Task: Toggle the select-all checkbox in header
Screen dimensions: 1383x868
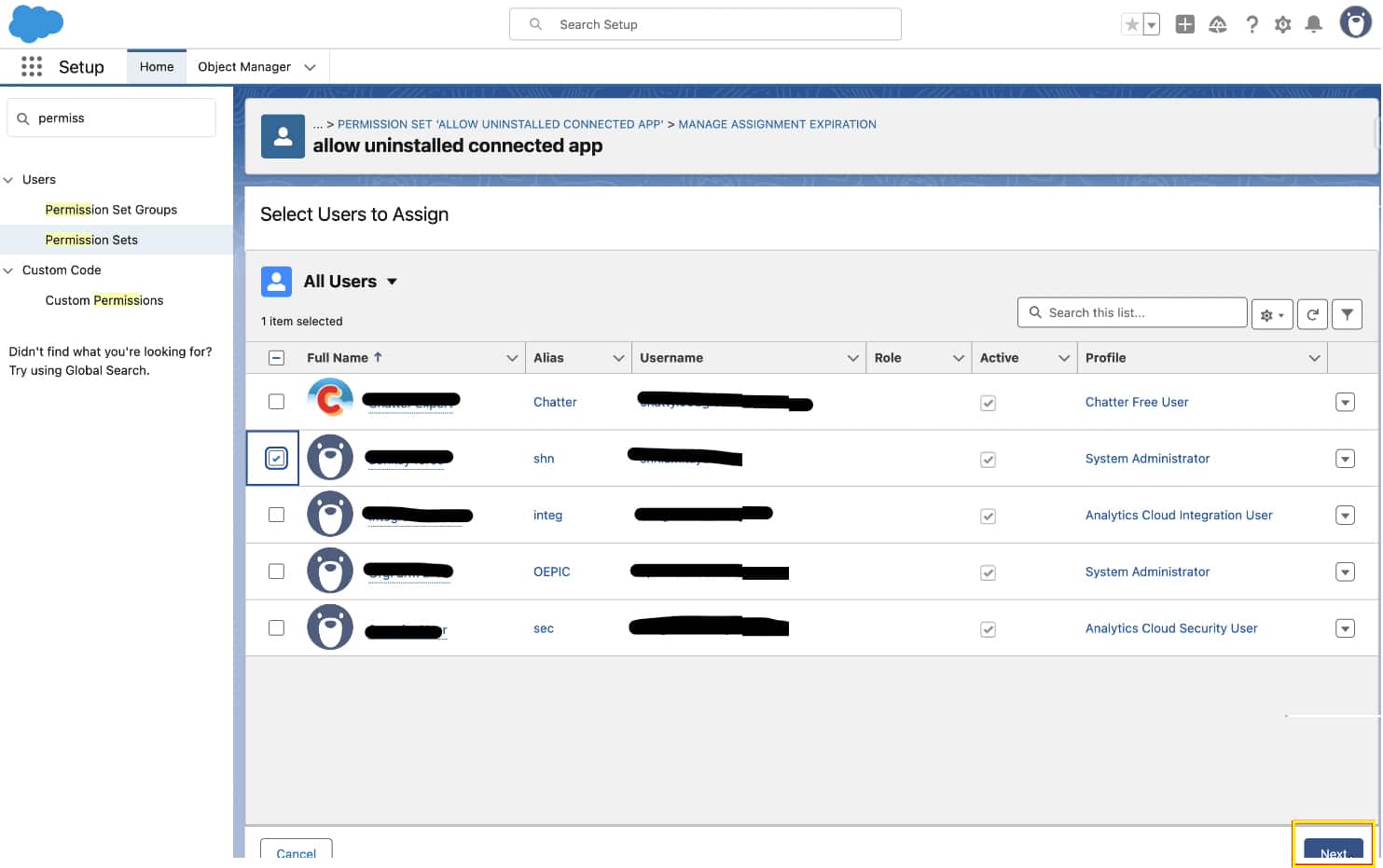Action: click(x=276, y=358)
